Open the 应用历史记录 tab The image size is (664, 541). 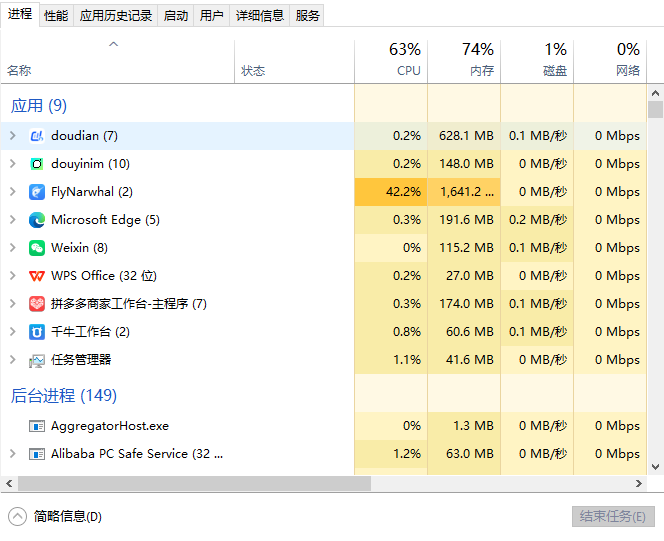coord(116,16)
